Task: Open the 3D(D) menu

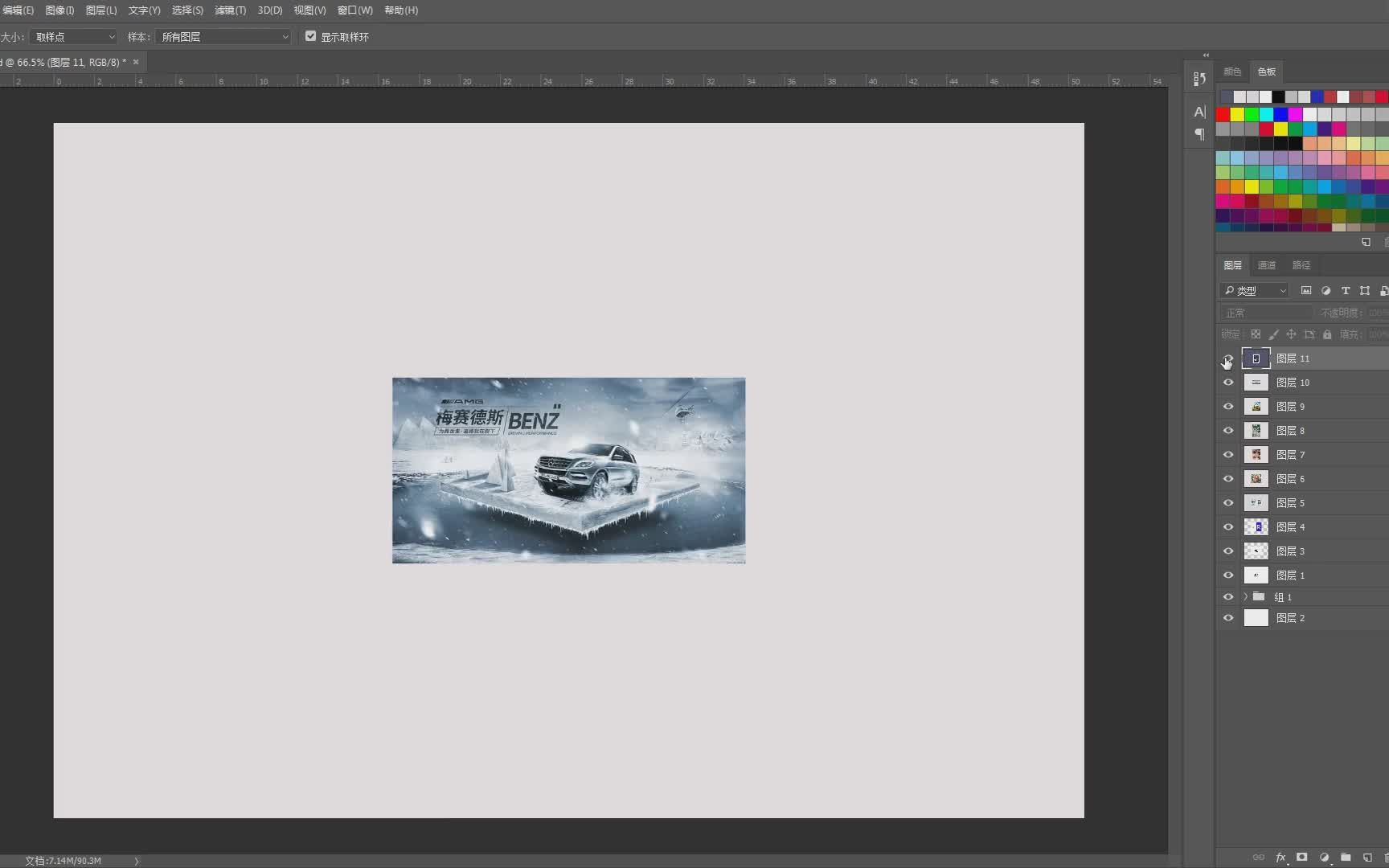Action: [270, 10]
